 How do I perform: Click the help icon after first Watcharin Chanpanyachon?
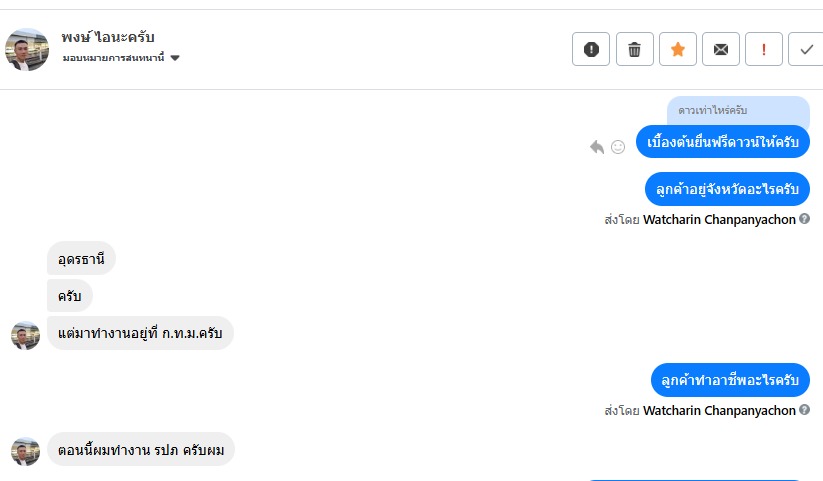pyautogui.click(x=805, y=218)
